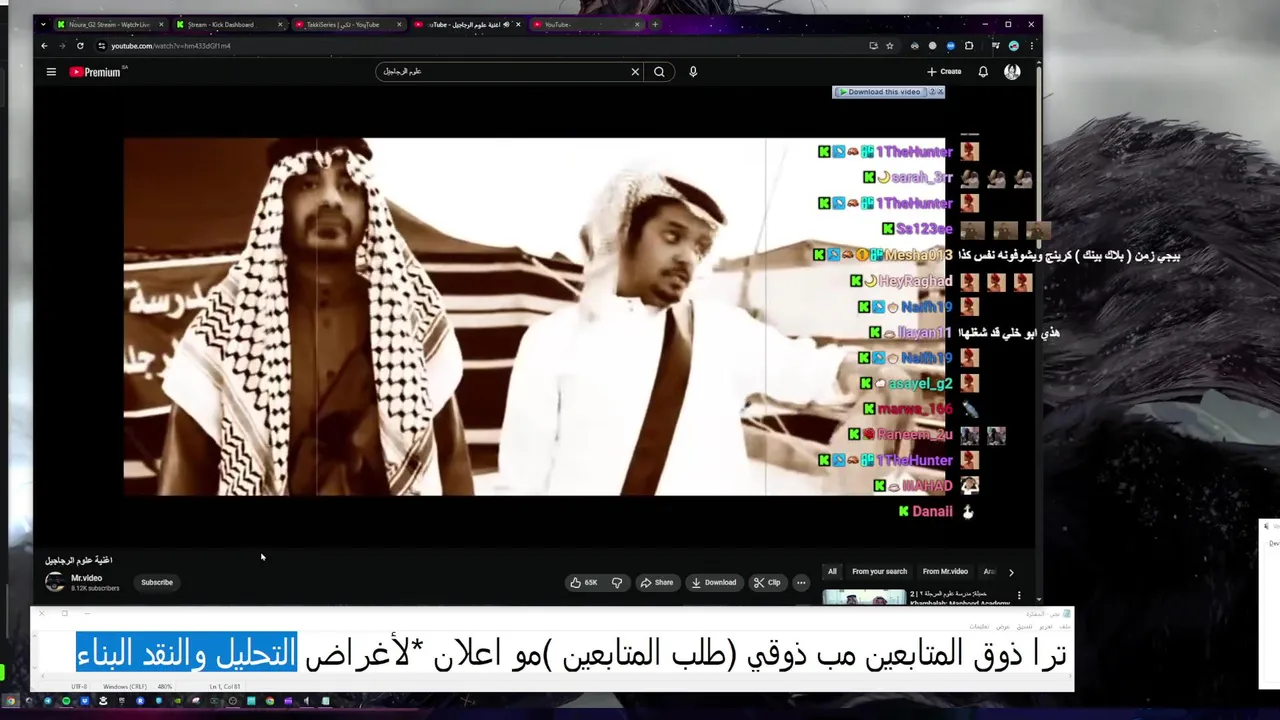Subscribe to Mr.video
Viewport: 1280px width, 720px height.
pos(157,582)
